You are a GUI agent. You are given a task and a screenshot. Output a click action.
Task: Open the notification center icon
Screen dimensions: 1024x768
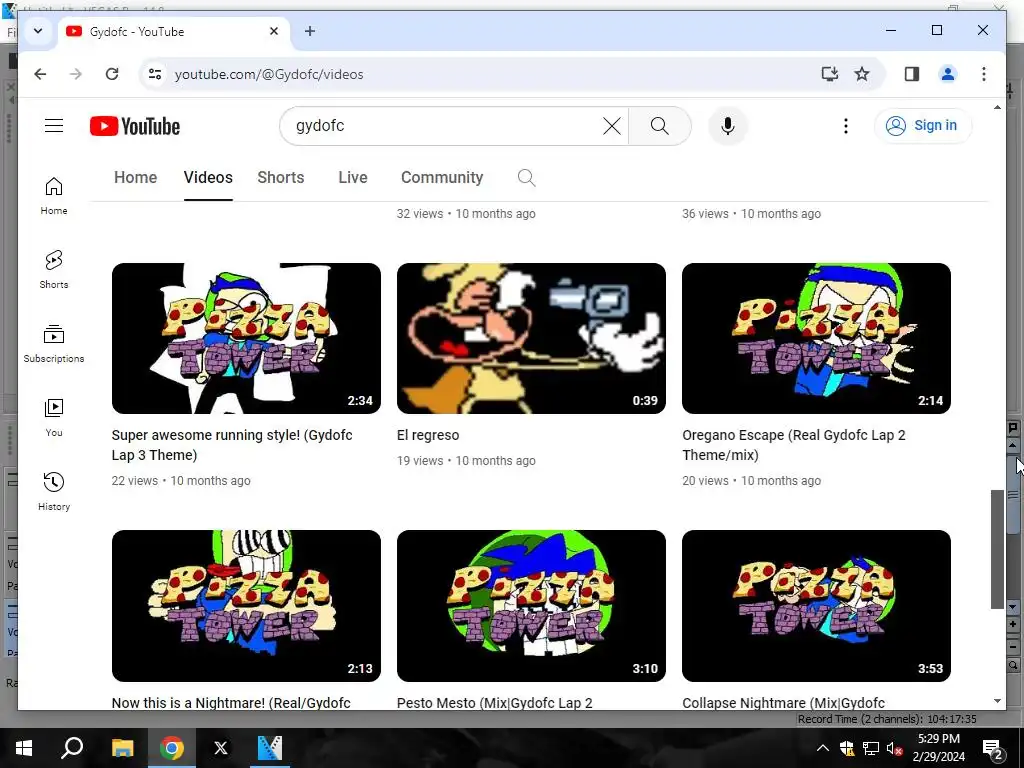click(x=992, y=748)
